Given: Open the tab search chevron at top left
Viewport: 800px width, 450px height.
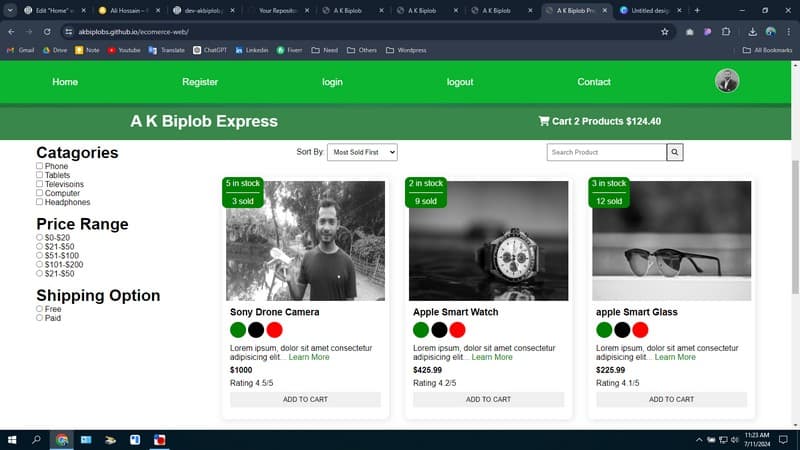Looking at the screenshot, I should point(10,10).
